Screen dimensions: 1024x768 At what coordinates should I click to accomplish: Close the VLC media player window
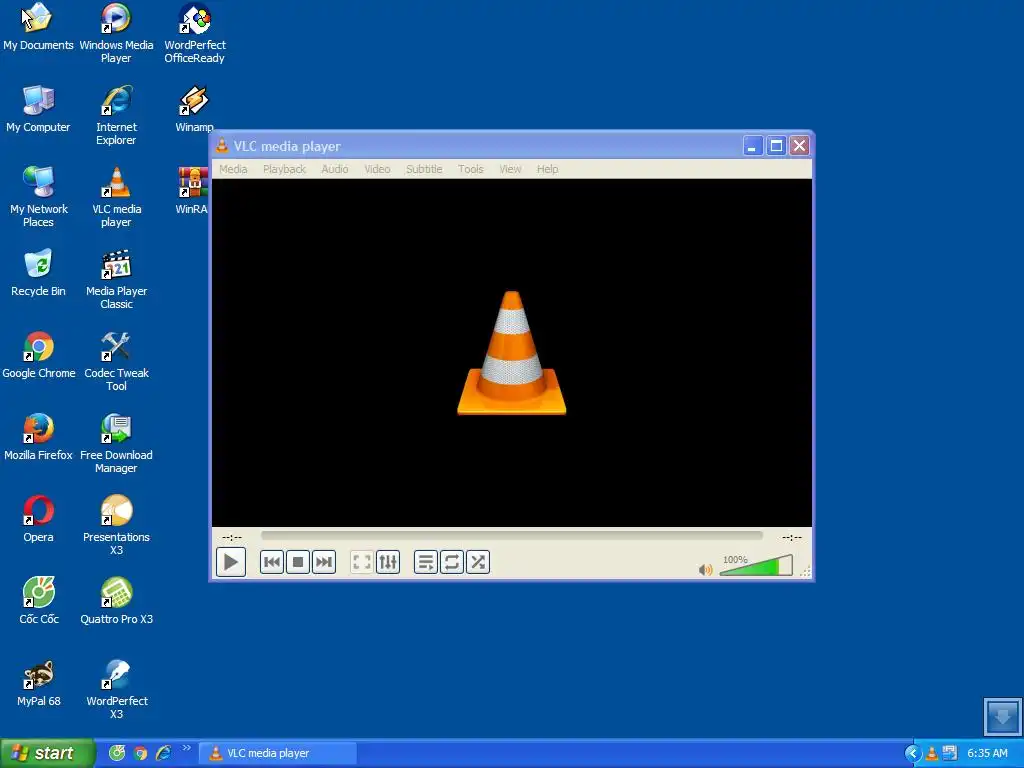click(x=799, y=146)
